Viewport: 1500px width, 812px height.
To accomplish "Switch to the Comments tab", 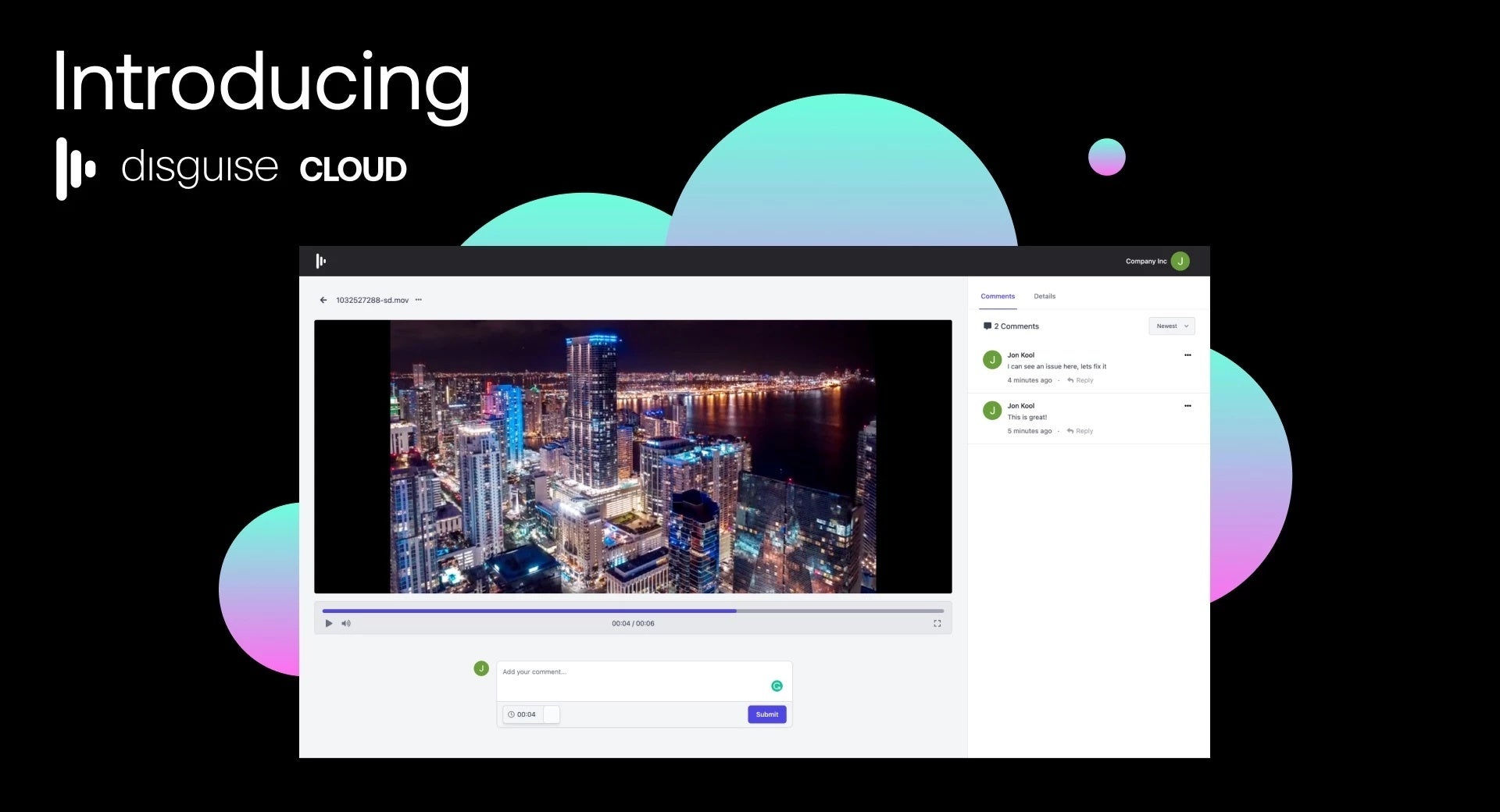I will [998, 297].
